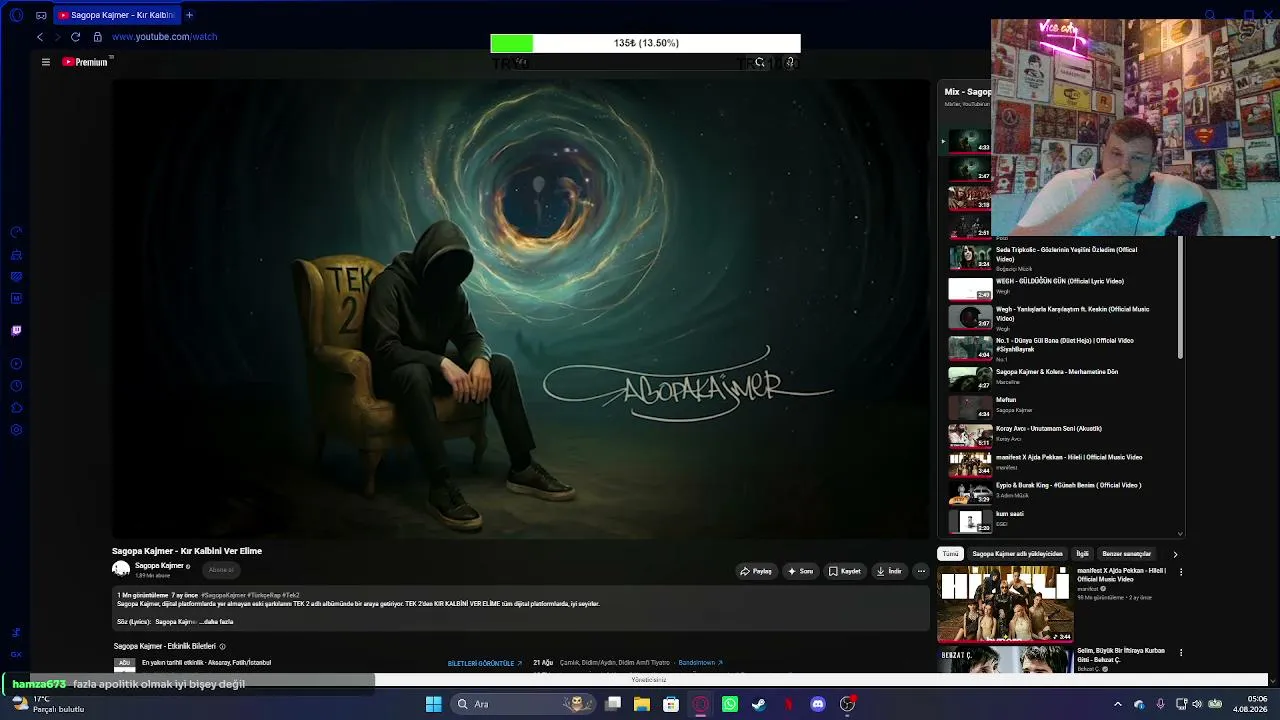Play the Sagopa Kajmer video player

(521, 309)
